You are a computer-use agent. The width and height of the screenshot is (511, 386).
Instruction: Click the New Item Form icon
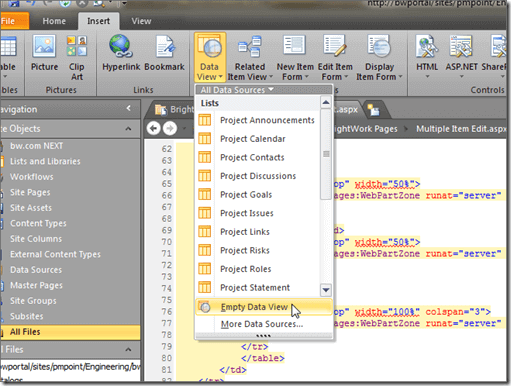(294, 45)
